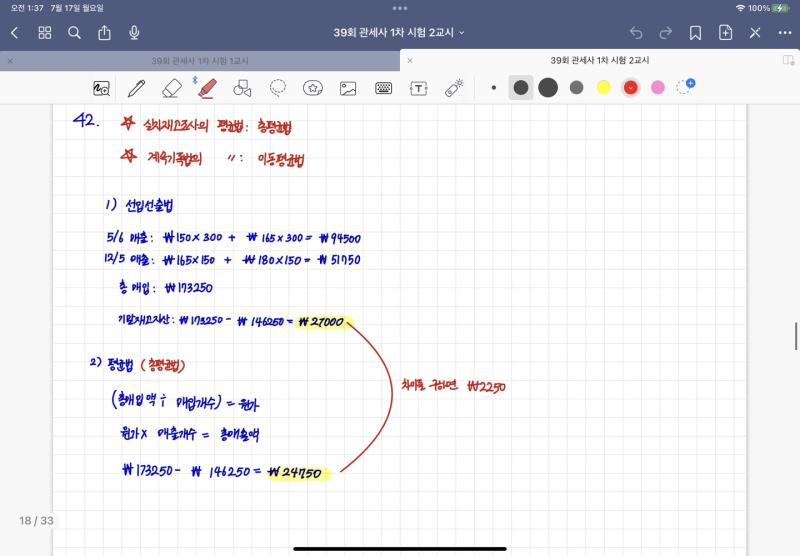Screen dimensions: 800x556
Task: Pick the yellow color swatch
Action: point(604,88)
